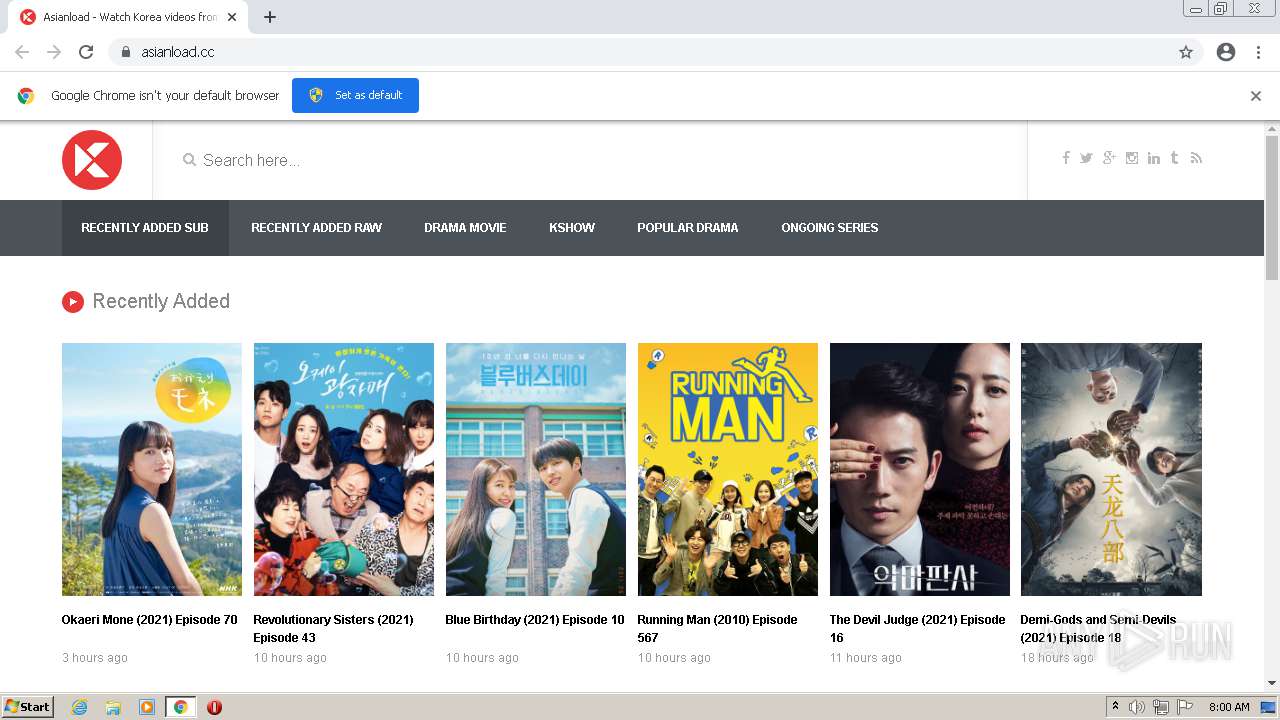The image size is (1280, 720).
Task: Bookmark this page with the star
Action: pyautogui.click(x=1186, y=52)
